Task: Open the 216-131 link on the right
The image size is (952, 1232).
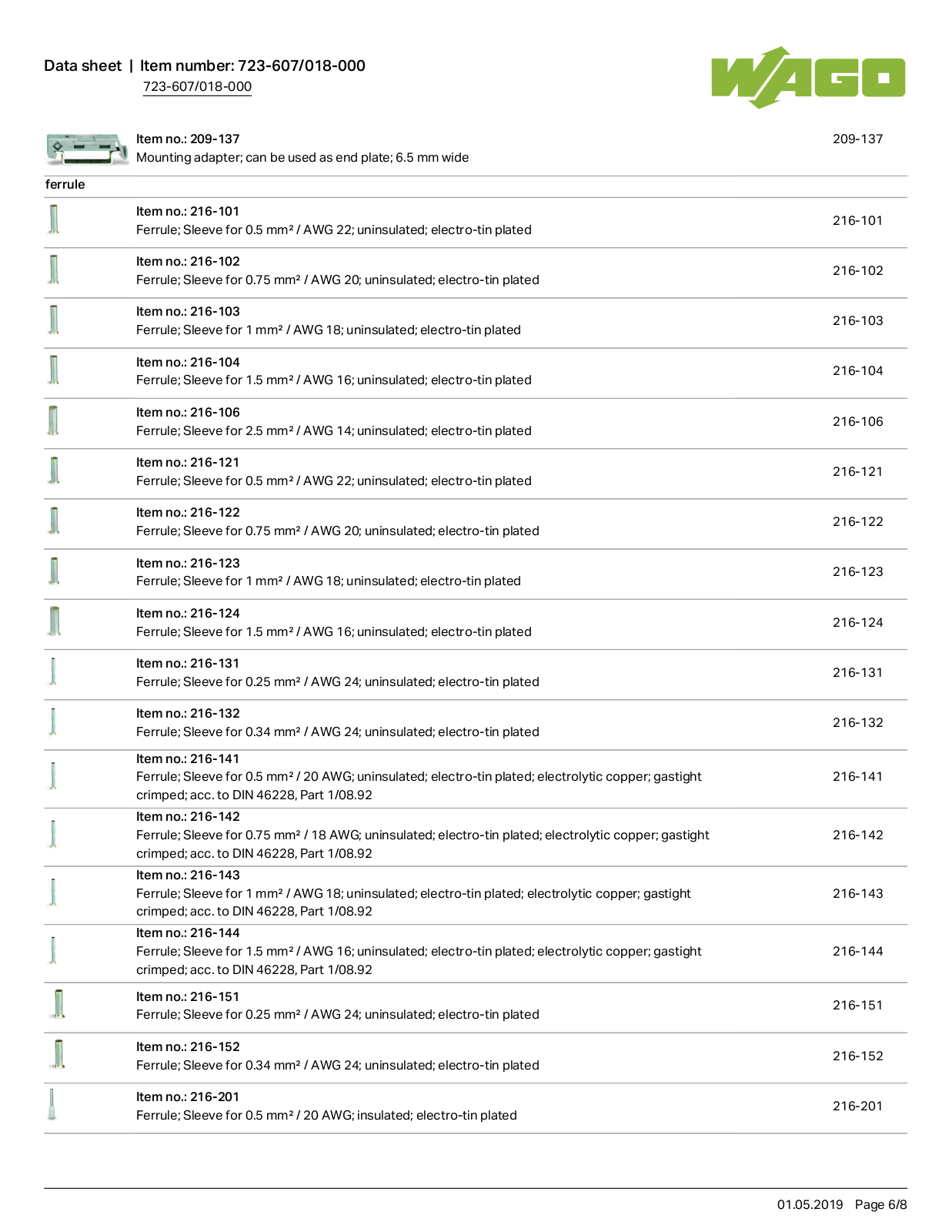Action: click(x=857, y=672)
